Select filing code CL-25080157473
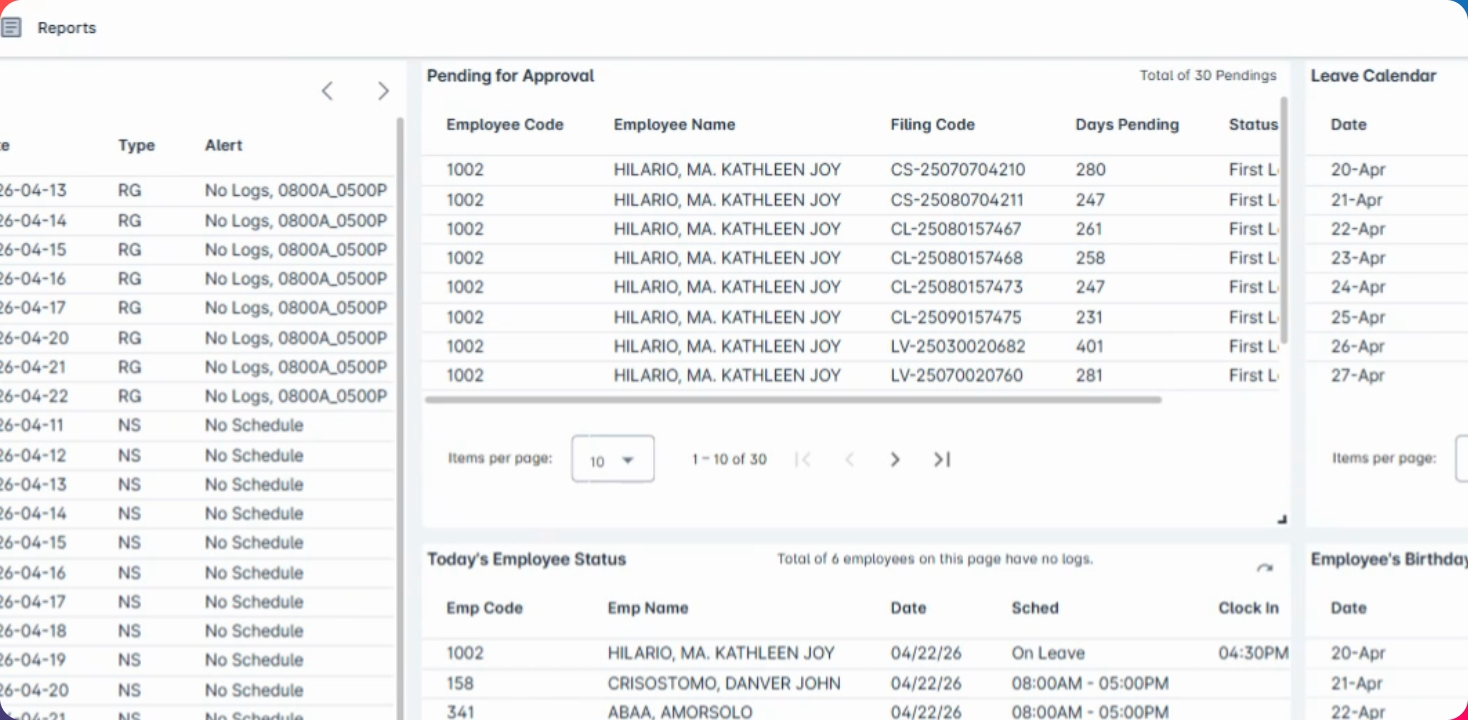Screen dimensions: 1468x720 point(957,287)
